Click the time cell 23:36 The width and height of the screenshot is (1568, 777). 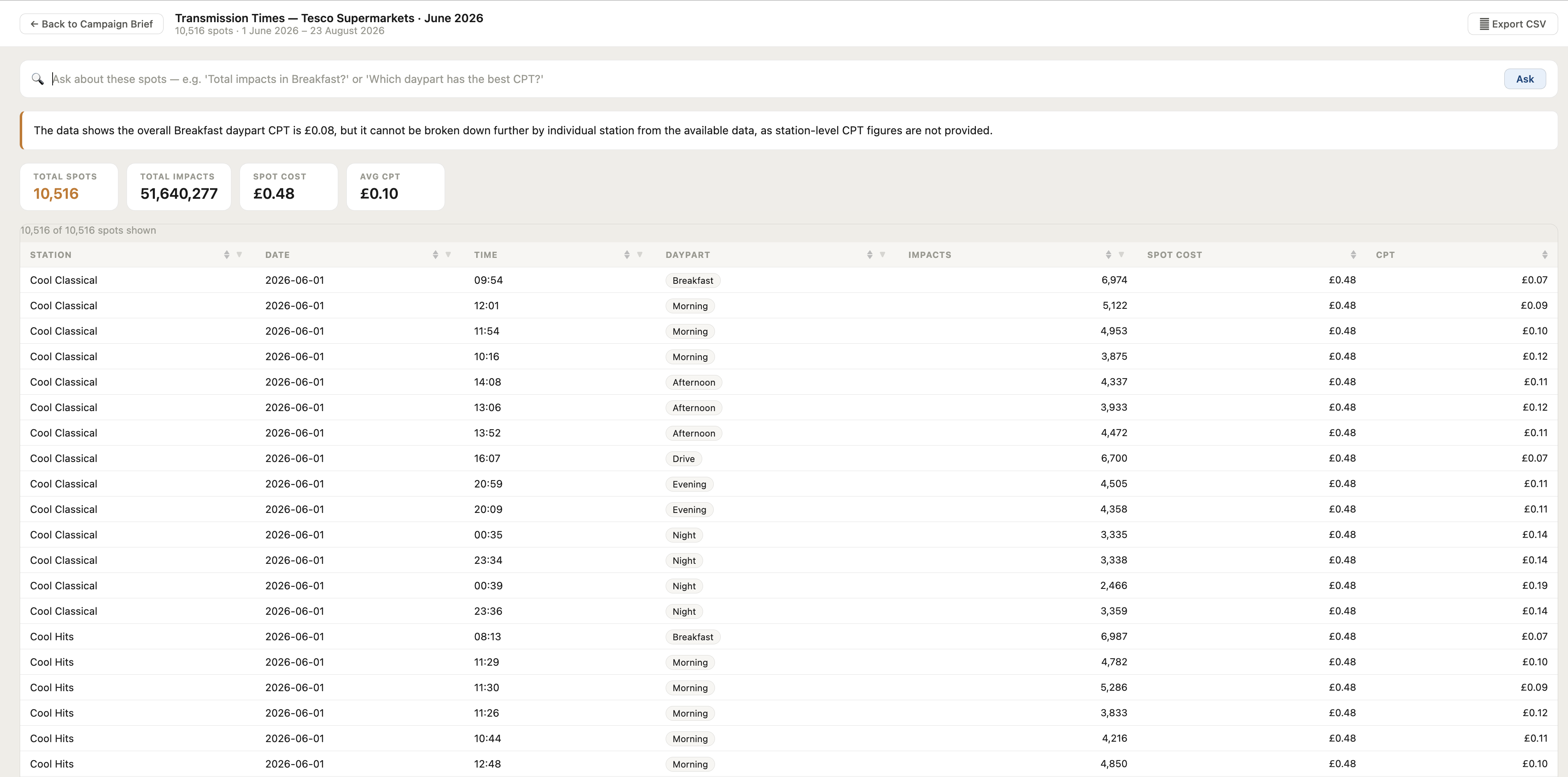(488, 611)
